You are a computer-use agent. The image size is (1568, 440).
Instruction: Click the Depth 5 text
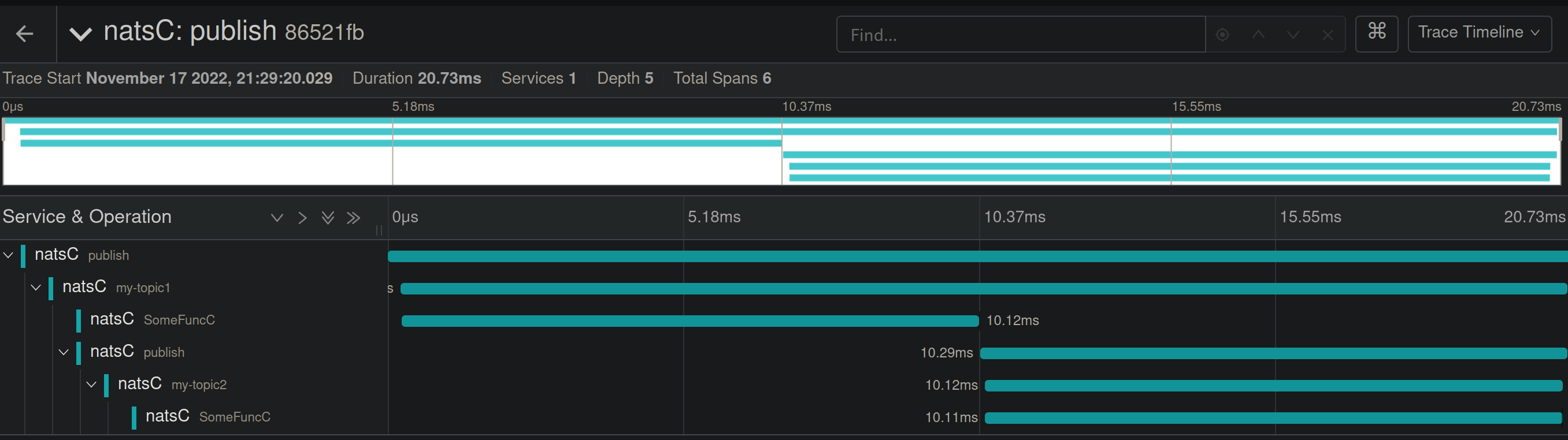[625, 79]
